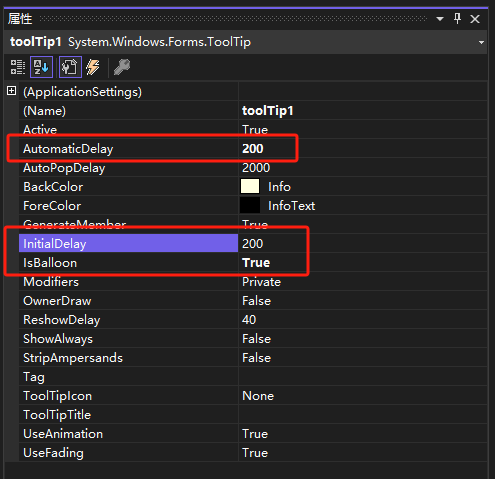Click the empty Tag value field

pyautogui.click(x=363, y=377)
